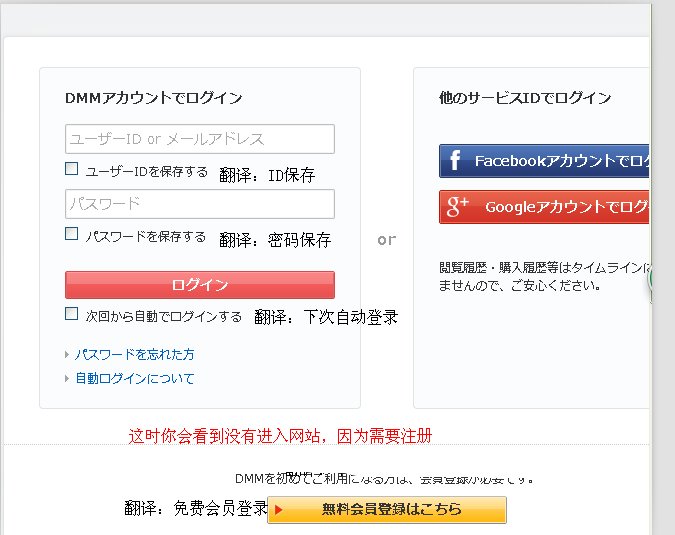675x535 pixels.
Task: Follow the 自動ログインについて link
Action: pyautogui.click(x=135, y=379)
